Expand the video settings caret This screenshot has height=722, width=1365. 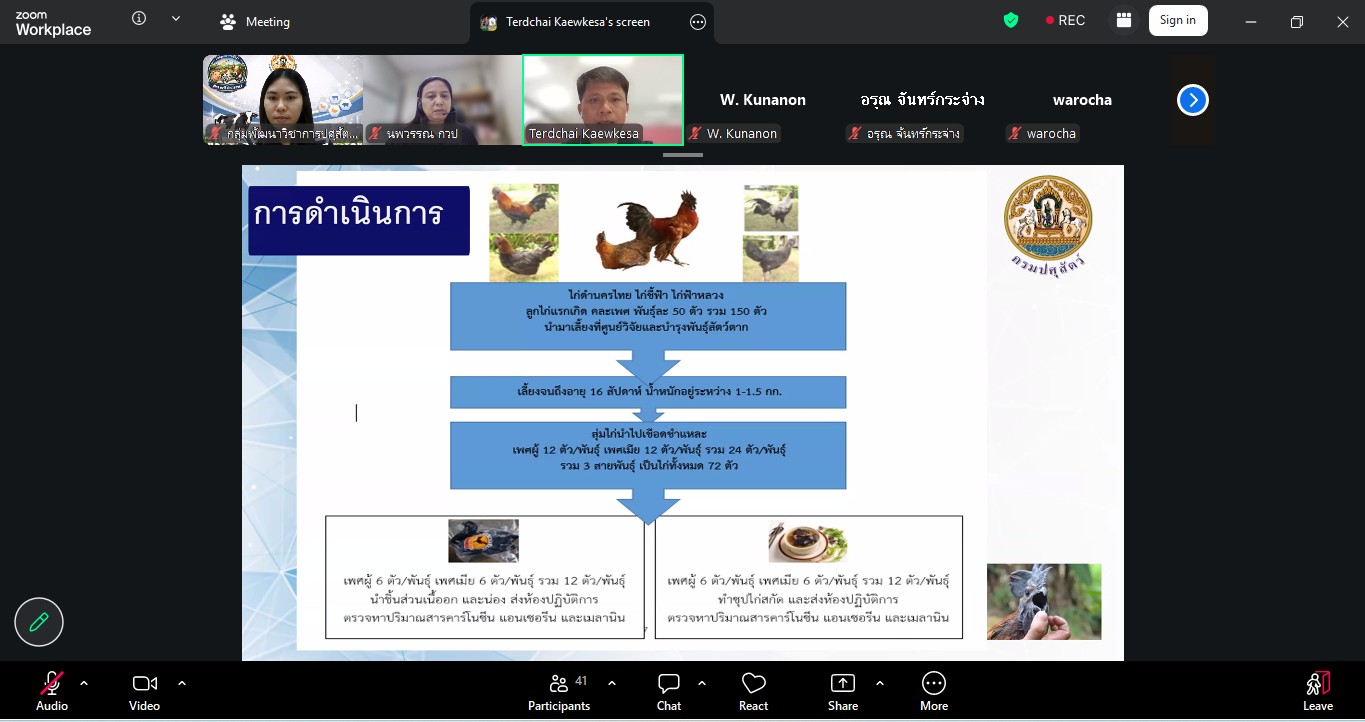pyautogui.click(x=182, y=683)
